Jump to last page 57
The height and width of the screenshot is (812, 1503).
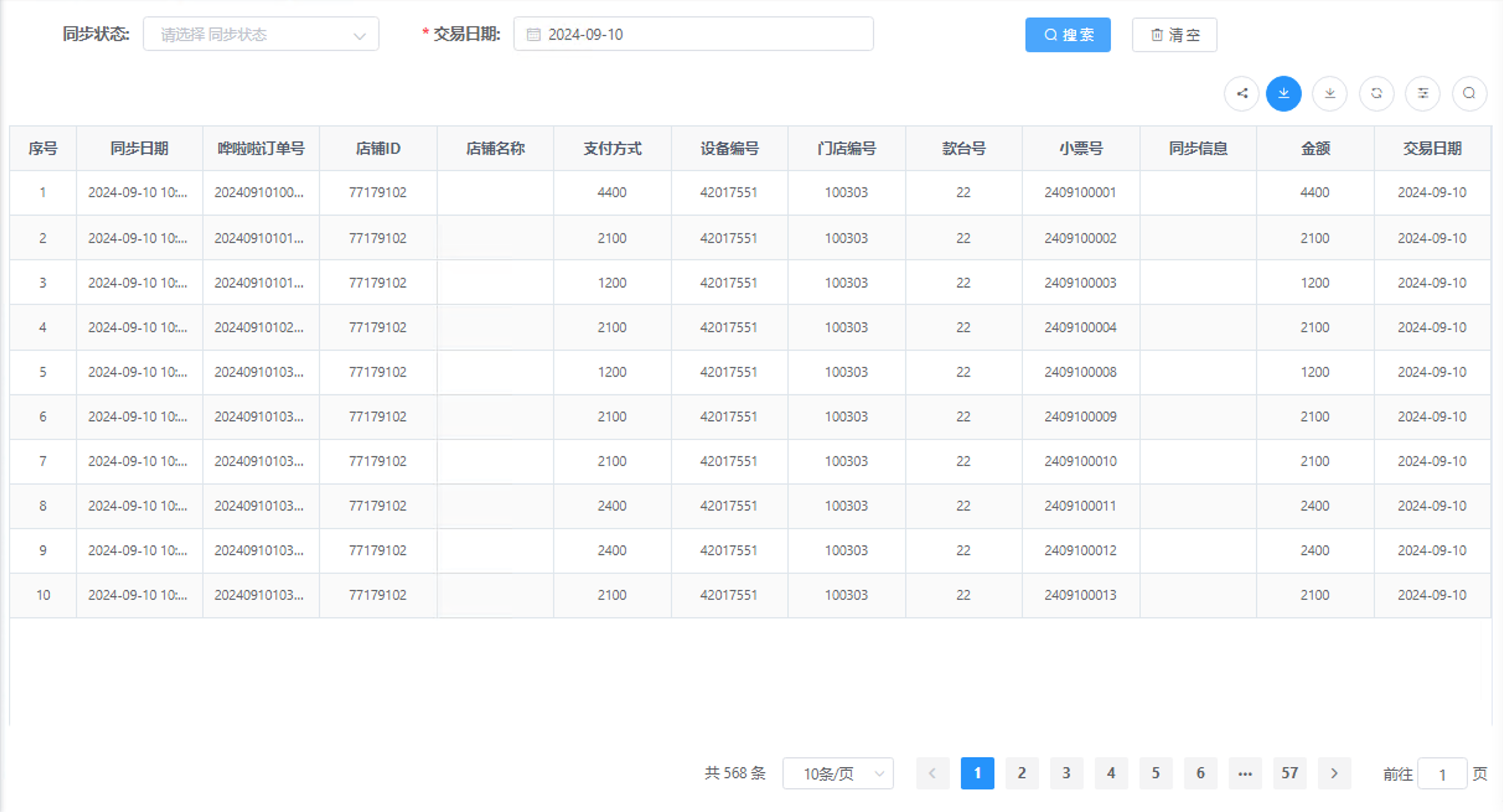[1290, 773]
